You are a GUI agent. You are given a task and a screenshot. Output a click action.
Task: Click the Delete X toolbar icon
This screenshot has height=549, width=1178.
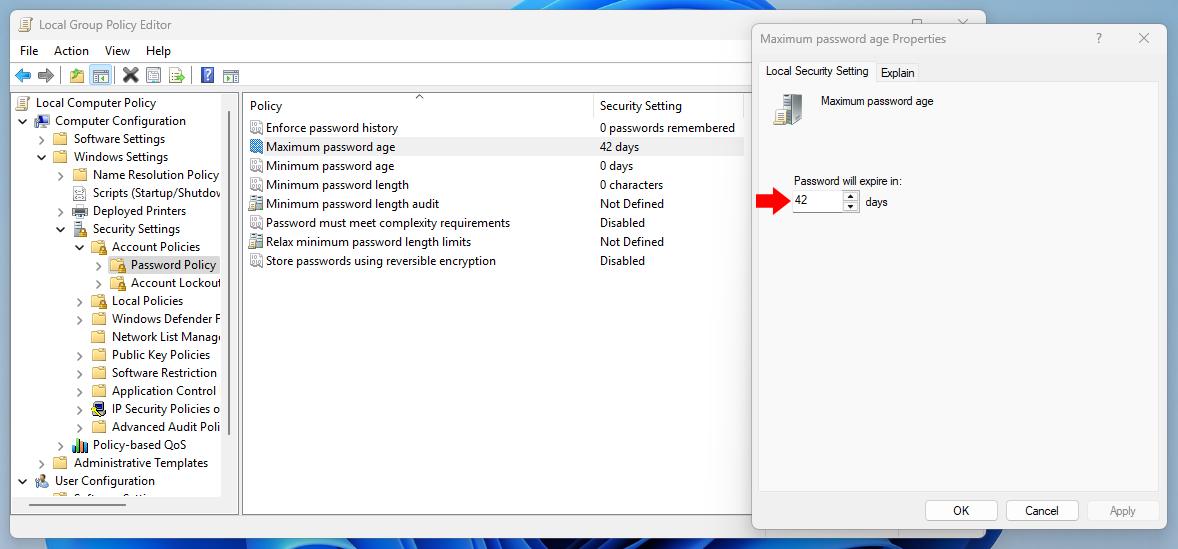pyautogui.click(x=131, y=75)
